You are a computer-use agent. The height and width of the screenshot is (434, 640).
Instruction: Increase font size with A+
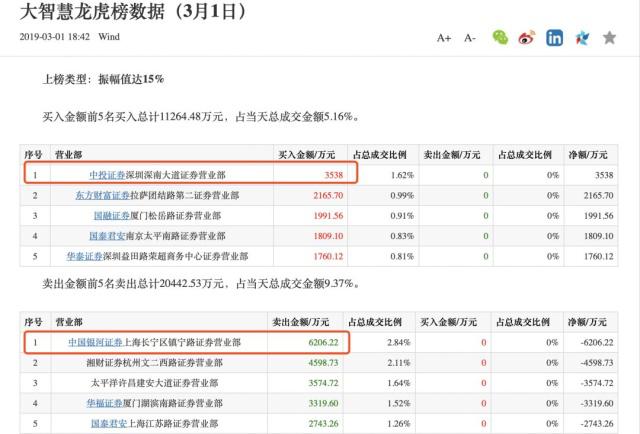[x=444, y=38]
